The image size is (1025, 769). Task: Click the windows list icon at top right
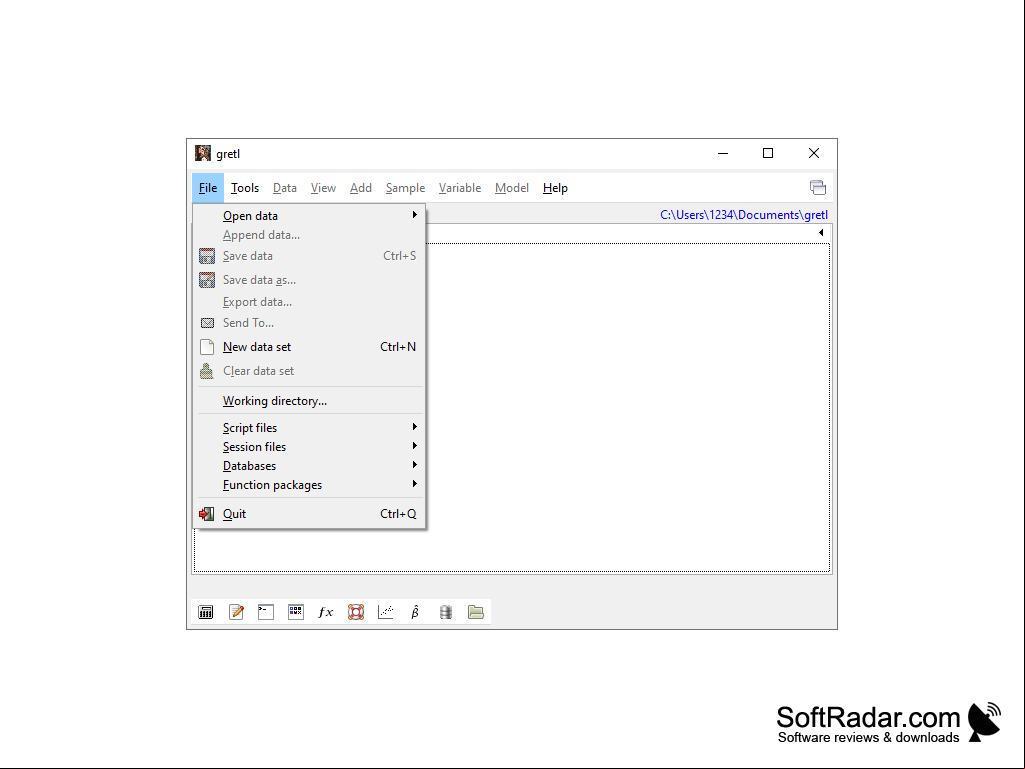pyautogui.click(x=818, y=188)
